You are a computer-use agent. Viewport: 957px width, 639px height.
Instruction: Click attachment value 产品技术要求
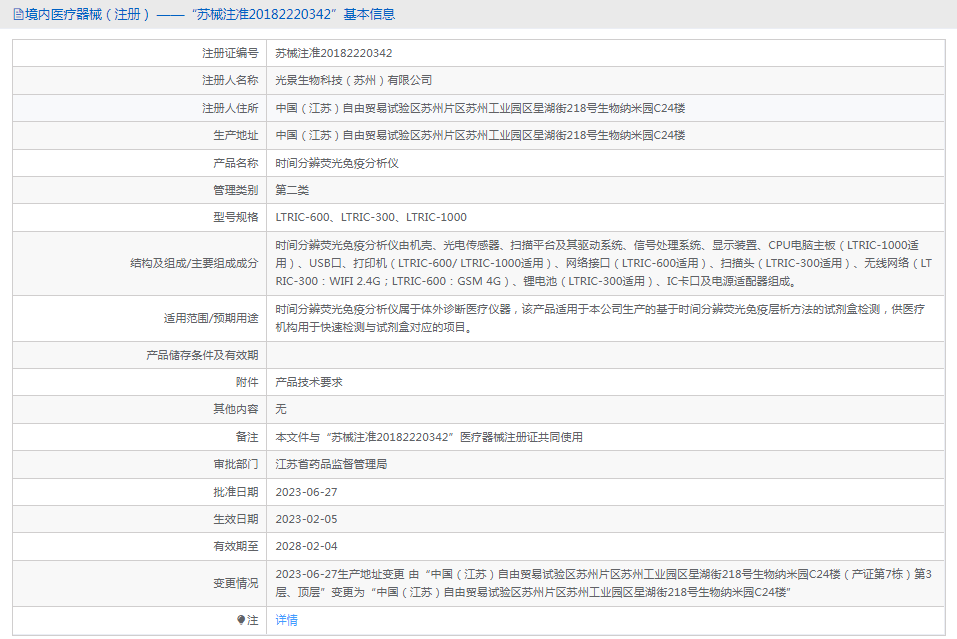click(309, 382)
